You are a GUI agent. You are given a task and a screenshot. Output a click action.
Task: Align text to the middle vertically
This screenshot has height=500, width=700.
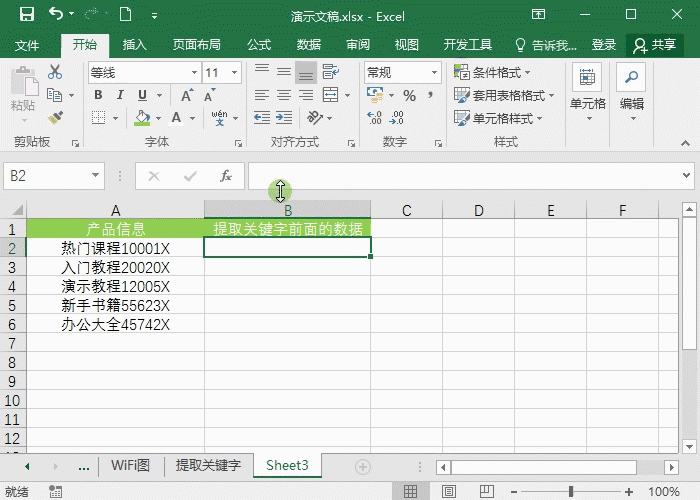(x=284, y=71)
